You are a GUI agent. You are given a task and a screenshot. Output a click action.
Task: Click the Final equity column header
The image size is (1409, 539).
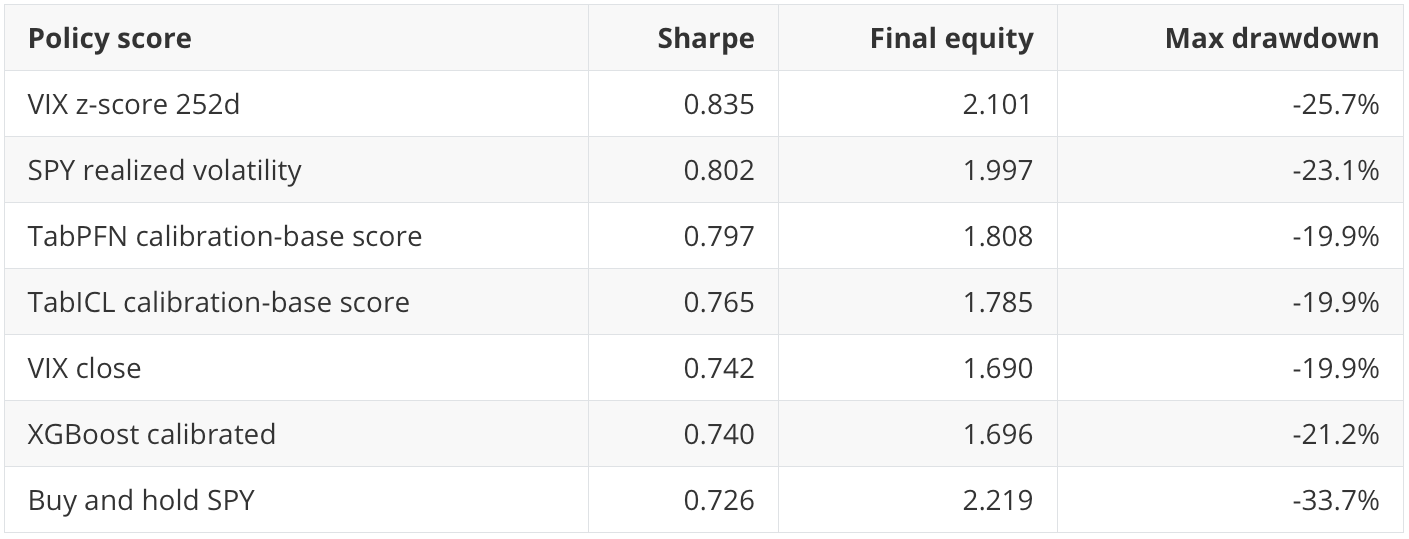(951, 39)
